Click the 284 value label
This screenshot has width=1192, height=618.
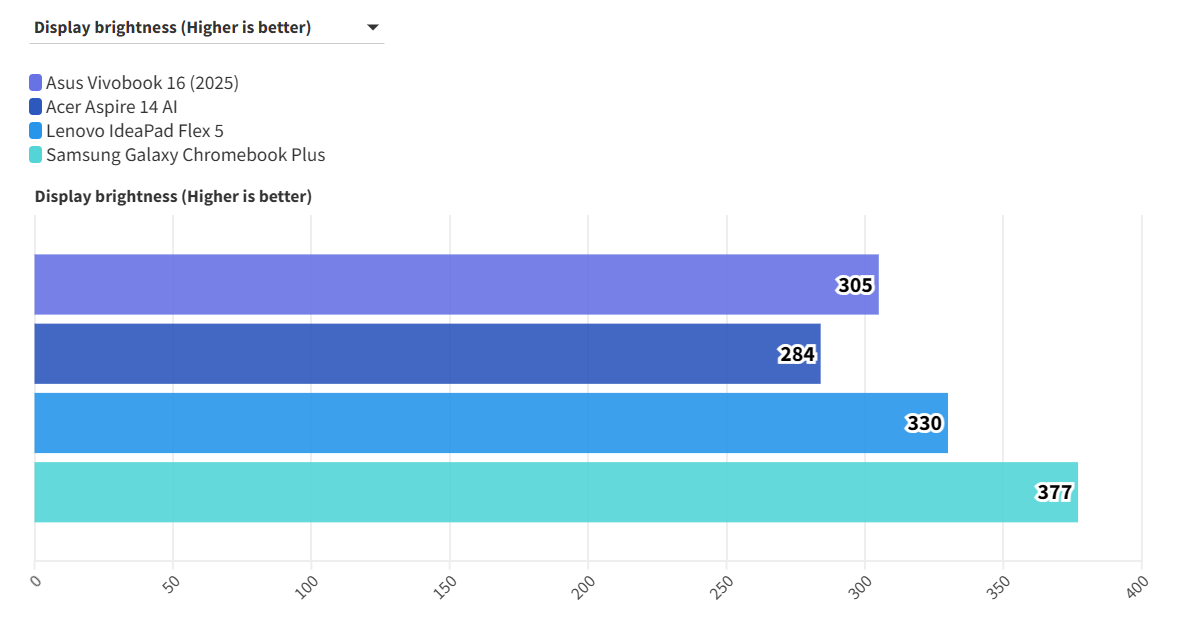pos(797,354)
